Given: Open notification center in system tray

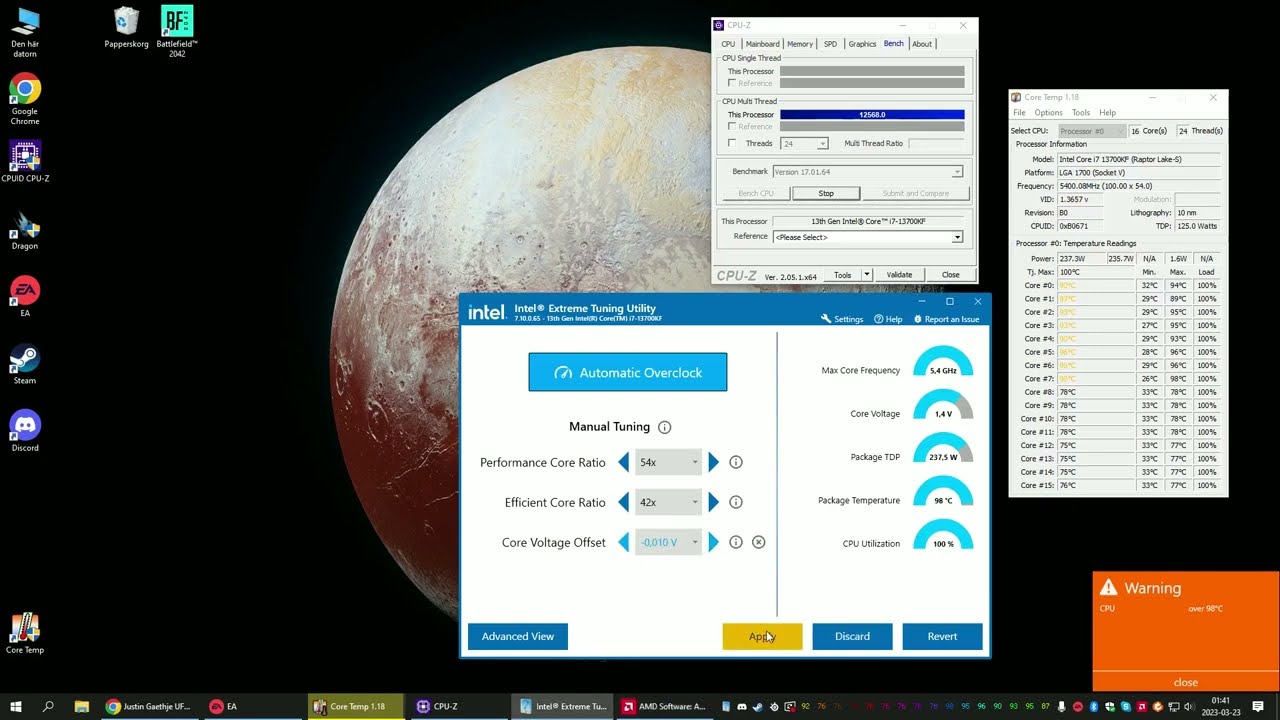Looking at the screenshot, I should click(1258, 706).
